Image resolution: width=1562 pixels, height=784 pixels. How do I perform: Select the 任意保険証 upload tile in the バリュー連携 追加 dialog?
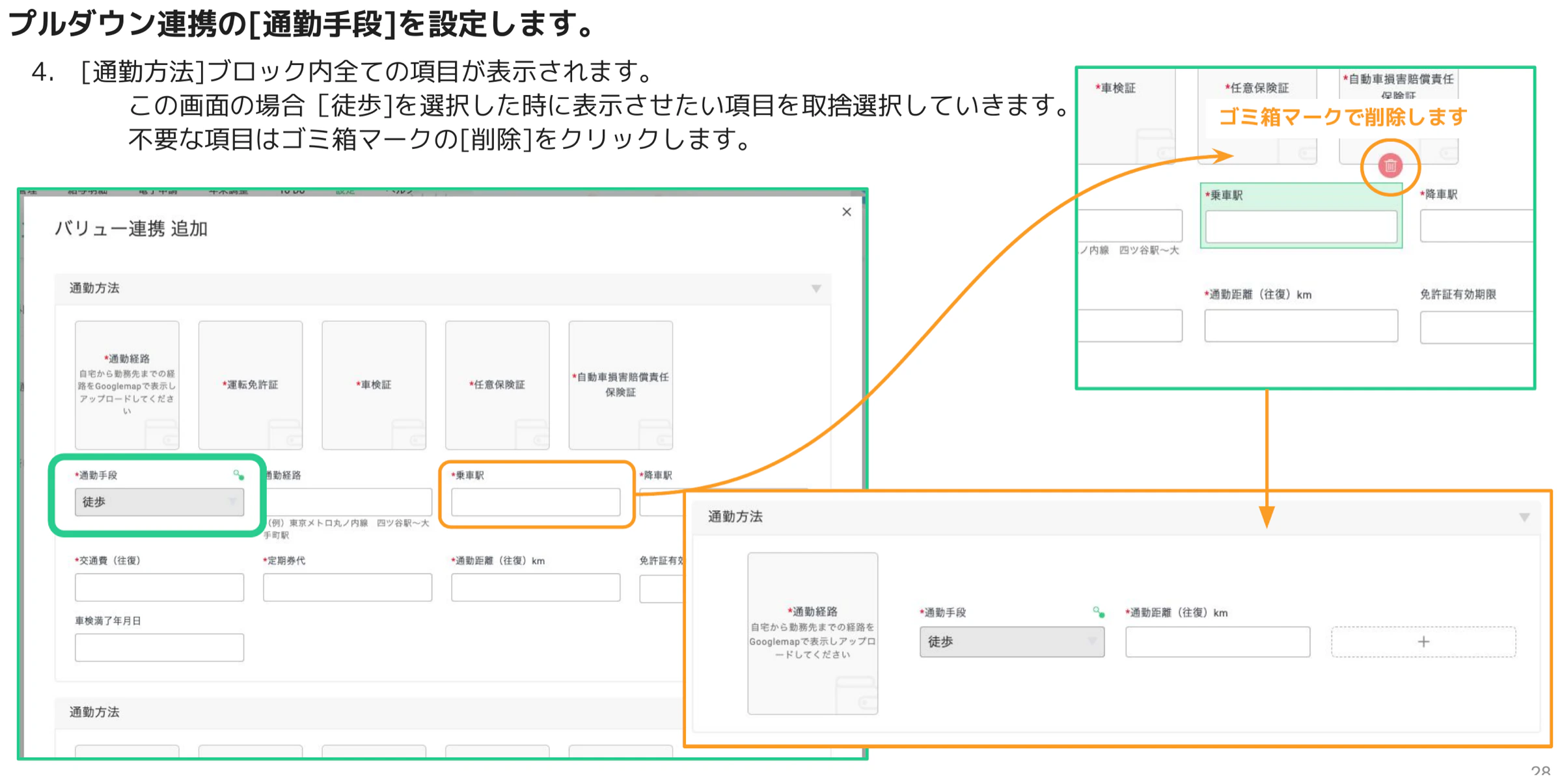tap(497, 385)
